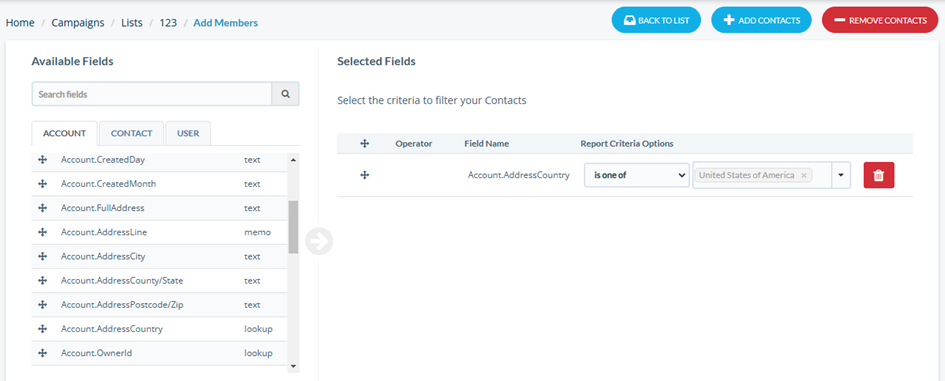Click the circular arrow to move the field right
Viewport: 945px width, 381px height.
pyautogui.click(x=319, y=241)
